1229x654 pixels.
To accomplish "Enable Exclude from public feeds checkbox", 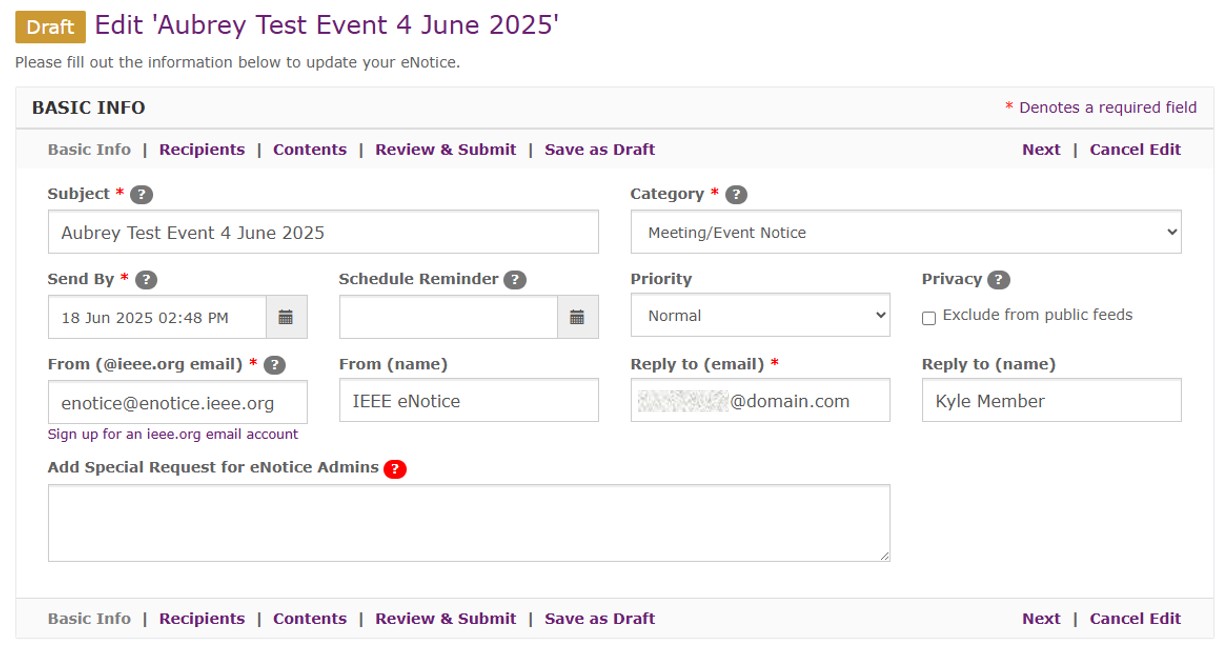I will (929, 318).
